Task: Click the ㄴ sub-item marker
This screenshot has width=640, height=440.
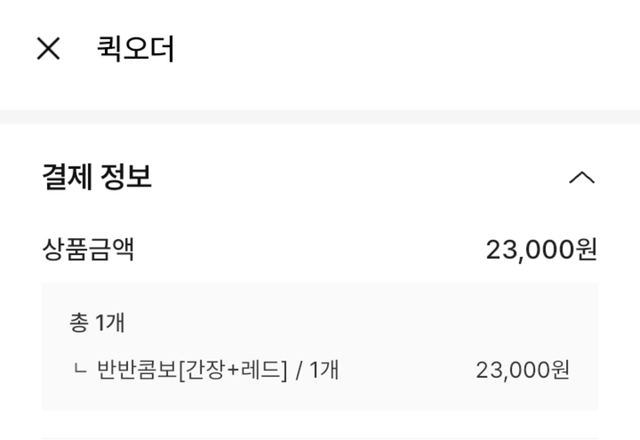Action: pos(81,371)
